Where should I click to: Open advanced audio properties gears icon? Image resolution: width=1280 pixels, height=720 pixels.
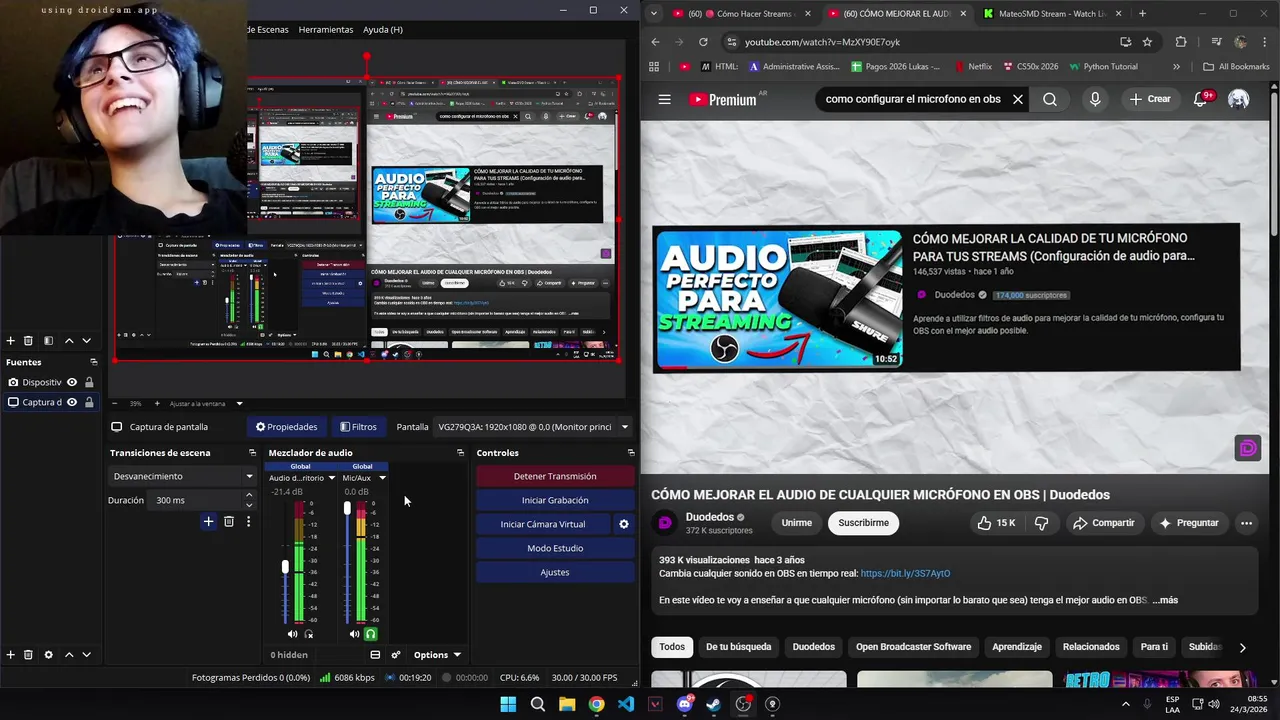(x=396, y=655)
